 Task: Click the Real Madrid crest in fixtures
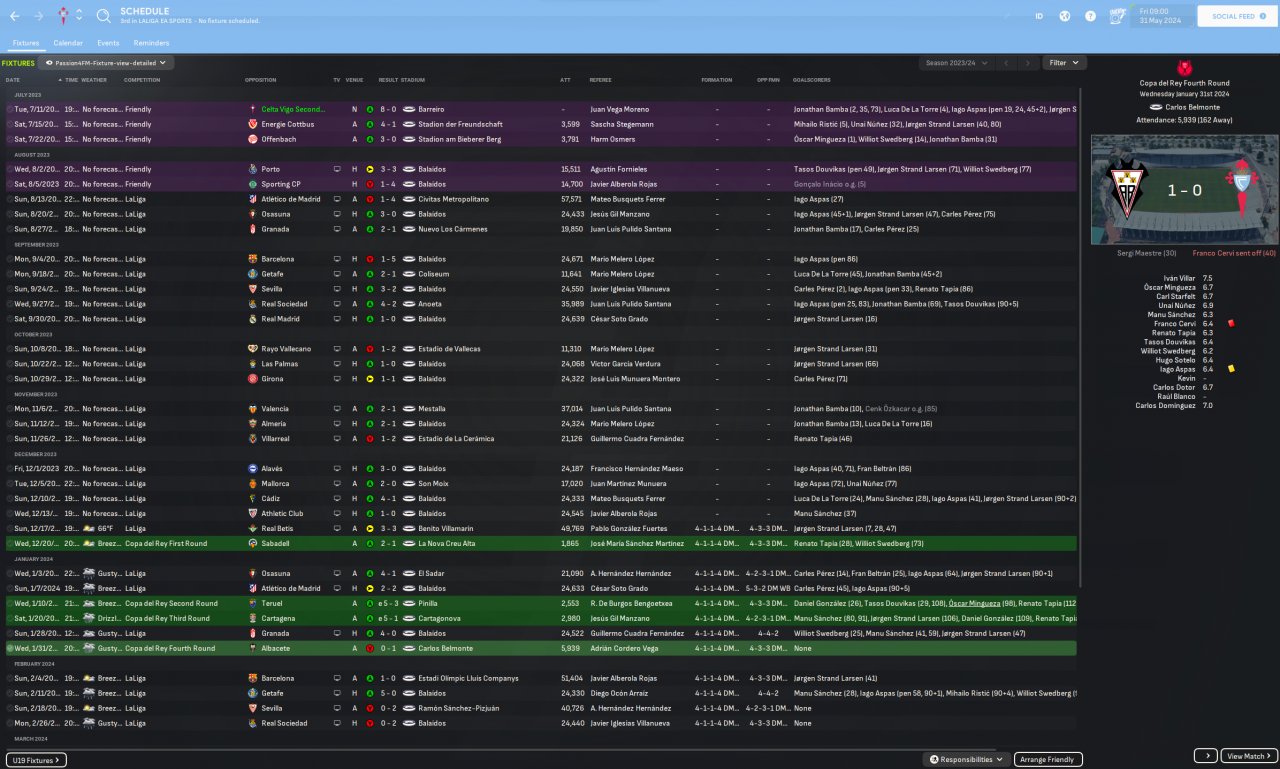tap(252, 319)
